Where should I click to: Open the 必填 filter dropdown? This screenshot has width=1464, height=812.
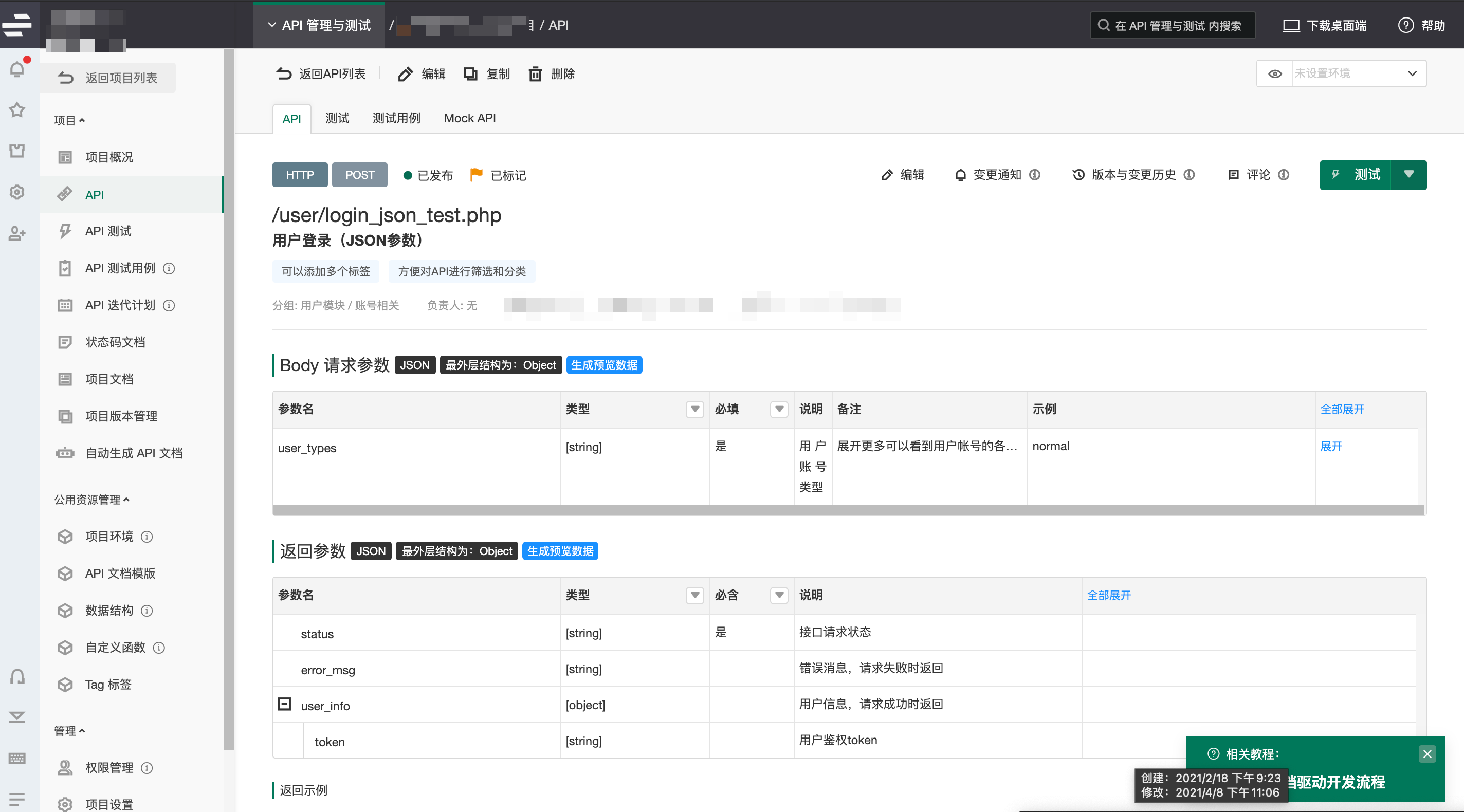click(779, 409)
